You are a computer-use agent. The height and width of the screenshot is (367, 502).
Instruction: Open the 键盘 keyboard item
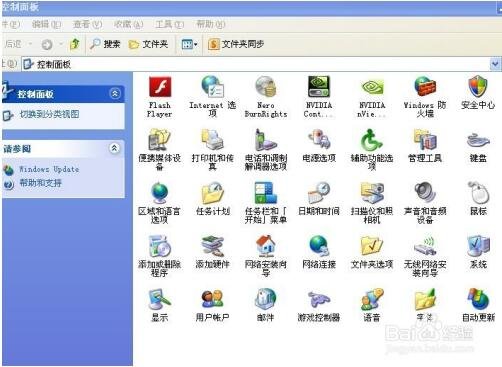pos(478,146)
